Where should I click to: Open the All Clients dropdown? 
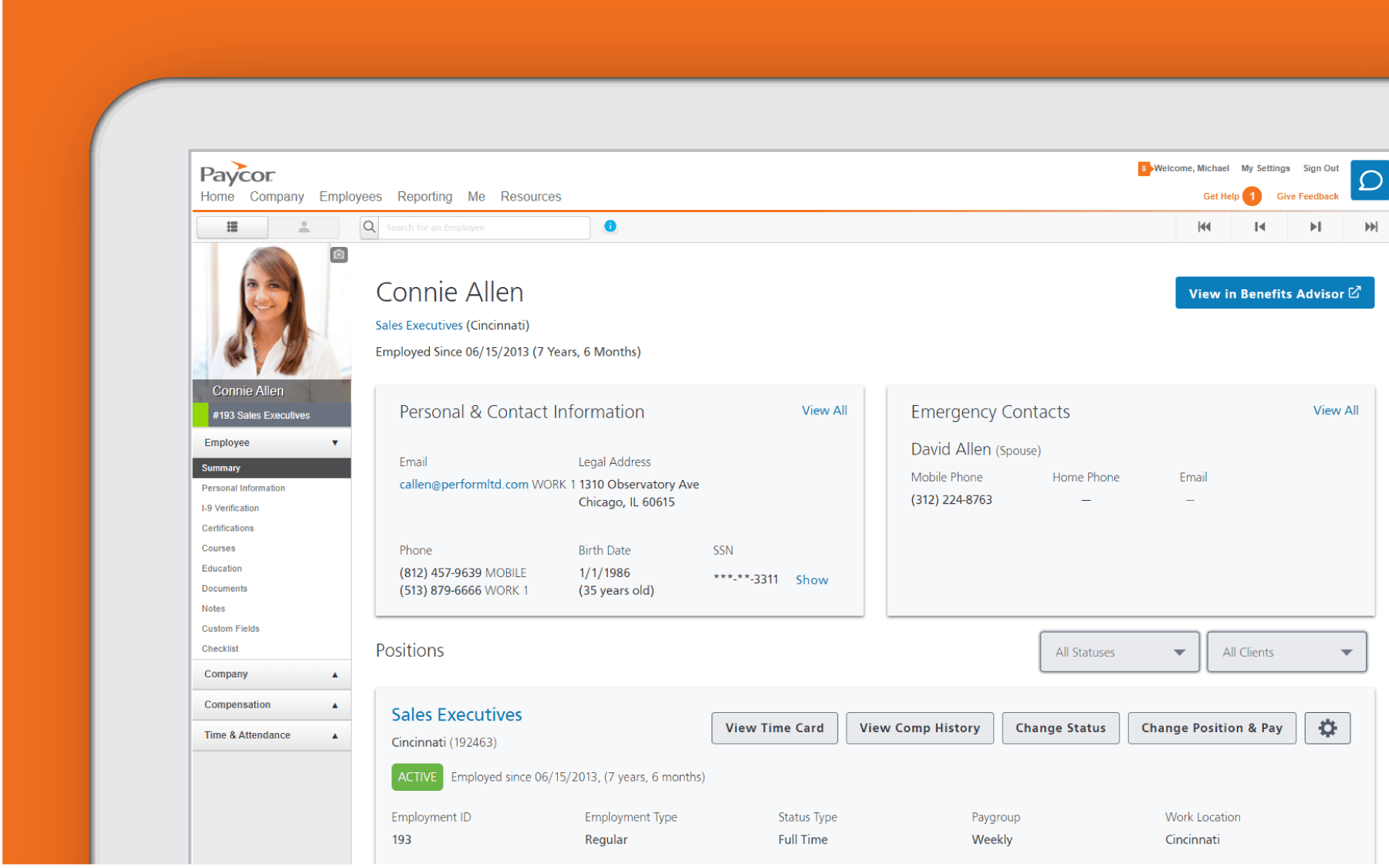pos(1286,652)
